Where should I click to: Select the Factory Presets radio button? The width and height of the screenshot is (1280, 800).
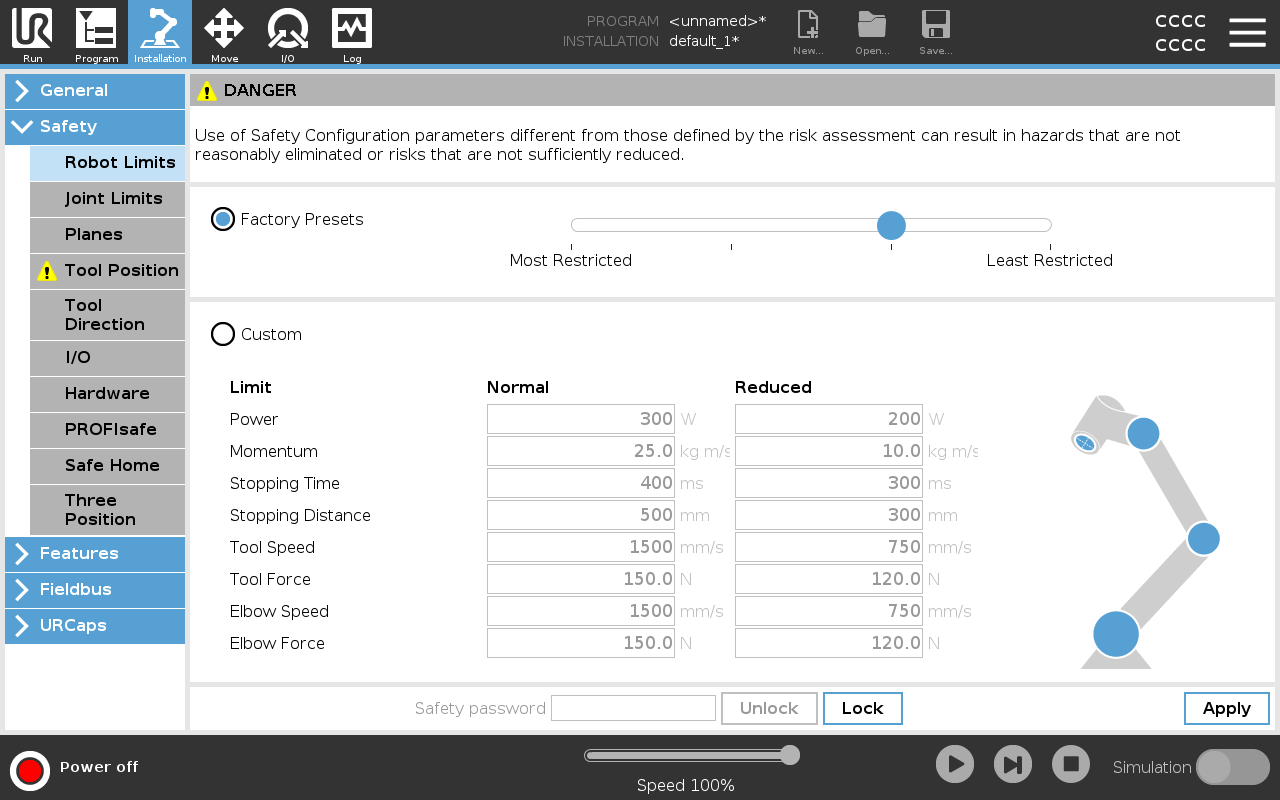pyautogui.click(x=223, y=219)
